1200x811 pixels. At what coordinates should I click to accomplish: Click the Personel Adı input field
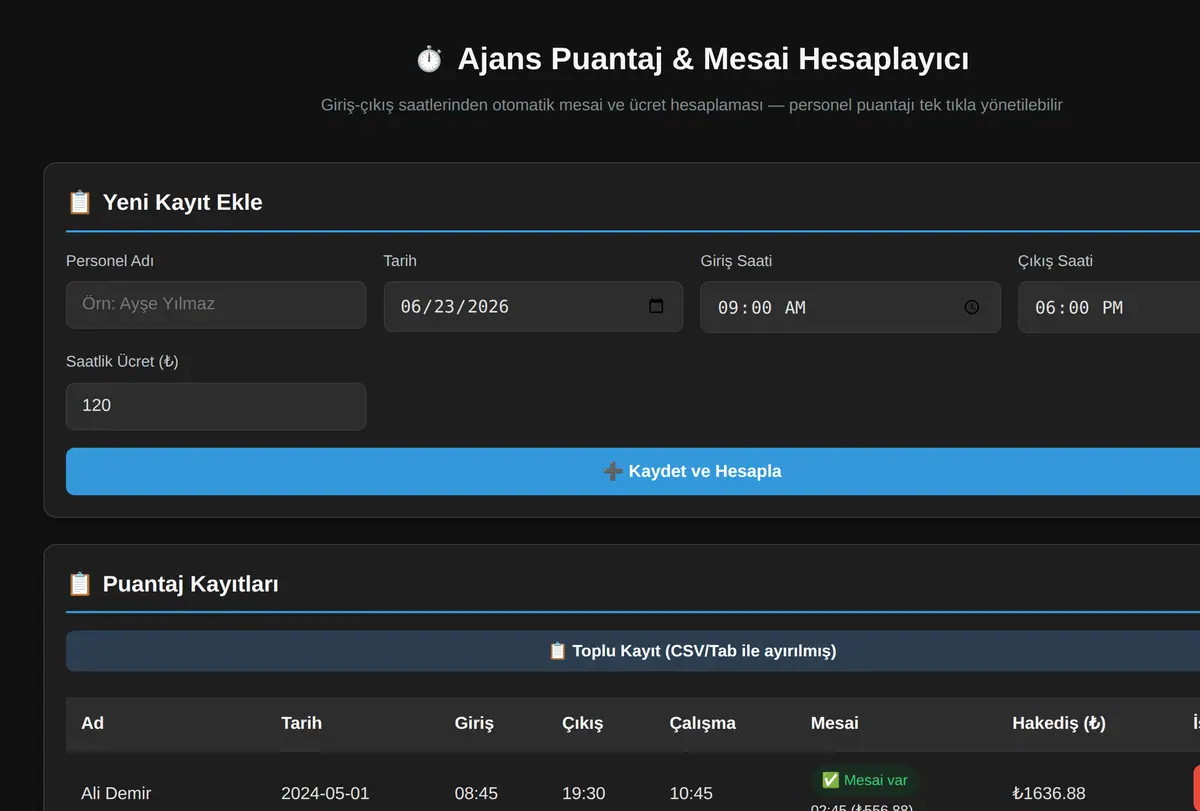pyautogui.click(x=216, y=304)
